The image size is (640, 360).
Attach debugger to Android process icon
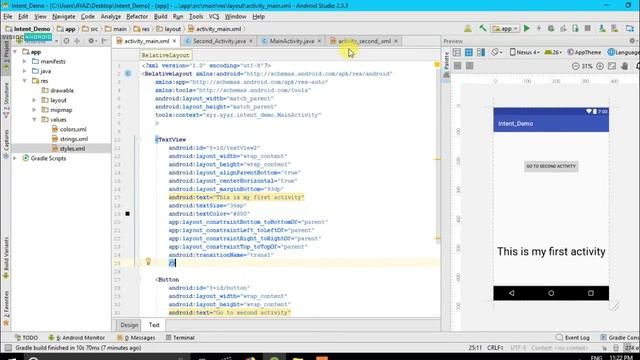(575, 29)
